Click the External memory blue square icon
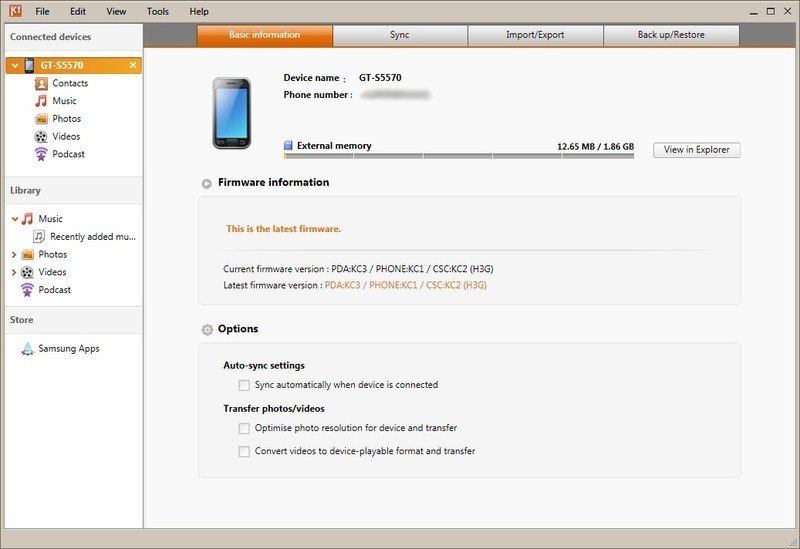The height and width of the screenshot is (549, 800). (288, 146)
